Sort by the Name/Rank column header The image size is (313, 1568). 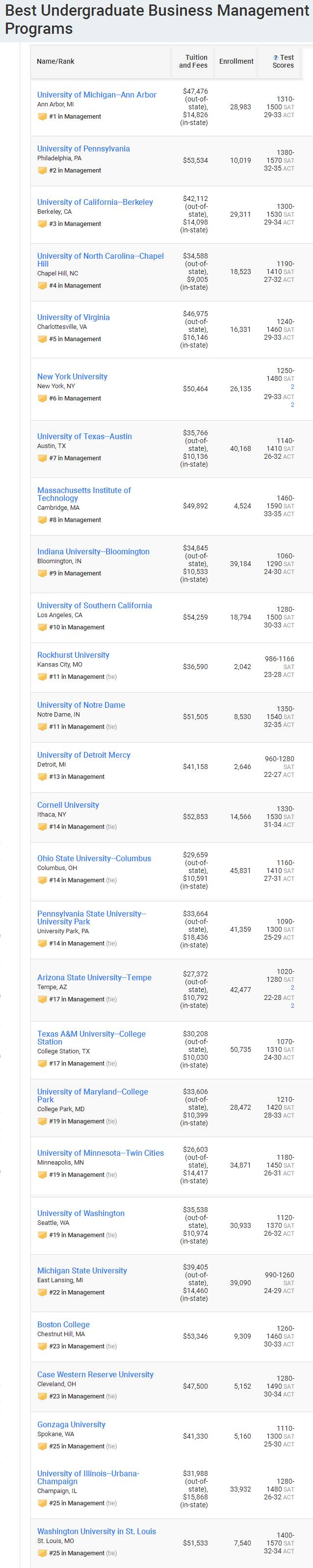click(x=55, y=61)
